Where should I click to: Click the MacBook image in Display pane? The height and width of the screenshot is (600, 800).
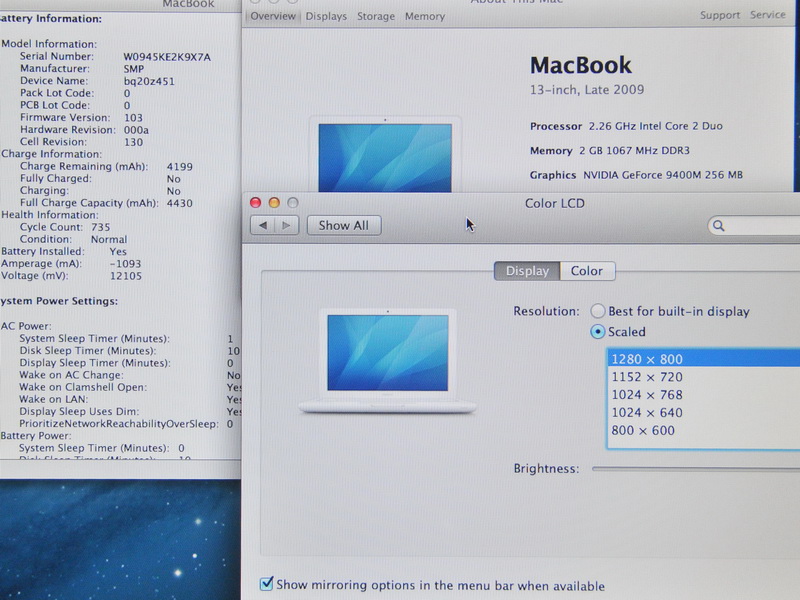[388, 361]
